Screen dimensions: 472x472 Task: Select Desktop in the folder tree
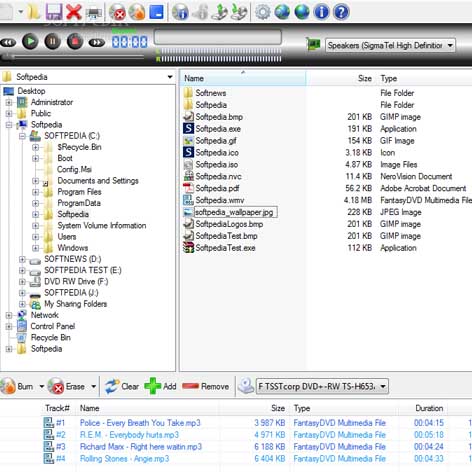coord(31,91)
